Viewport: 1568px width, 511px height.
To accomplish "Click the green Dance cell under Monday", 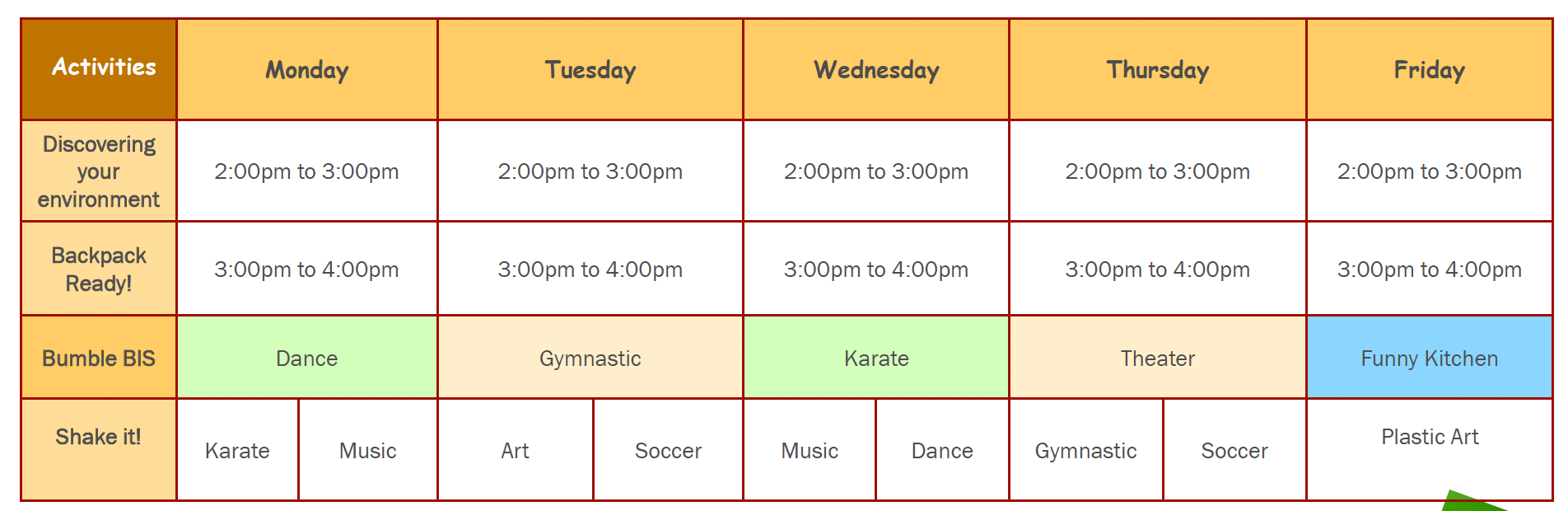I will 307,358.
